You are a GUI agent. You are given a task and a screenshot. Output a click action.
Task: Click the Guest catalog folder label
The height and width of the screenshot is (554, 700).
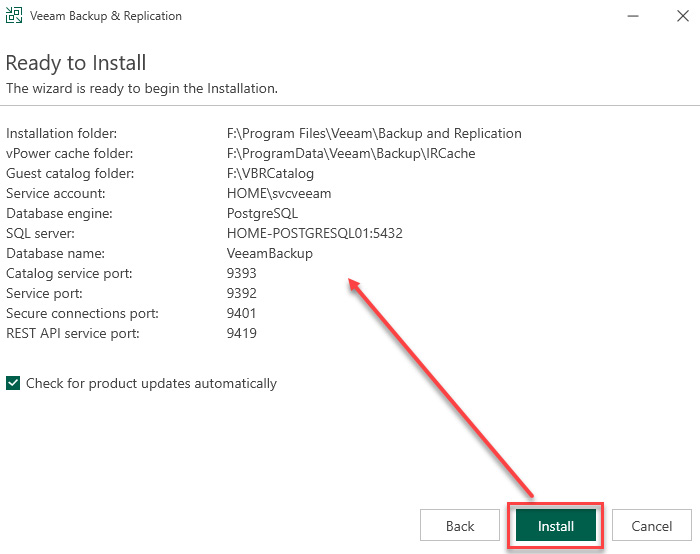pyautogui.click(x=70, y=173)
